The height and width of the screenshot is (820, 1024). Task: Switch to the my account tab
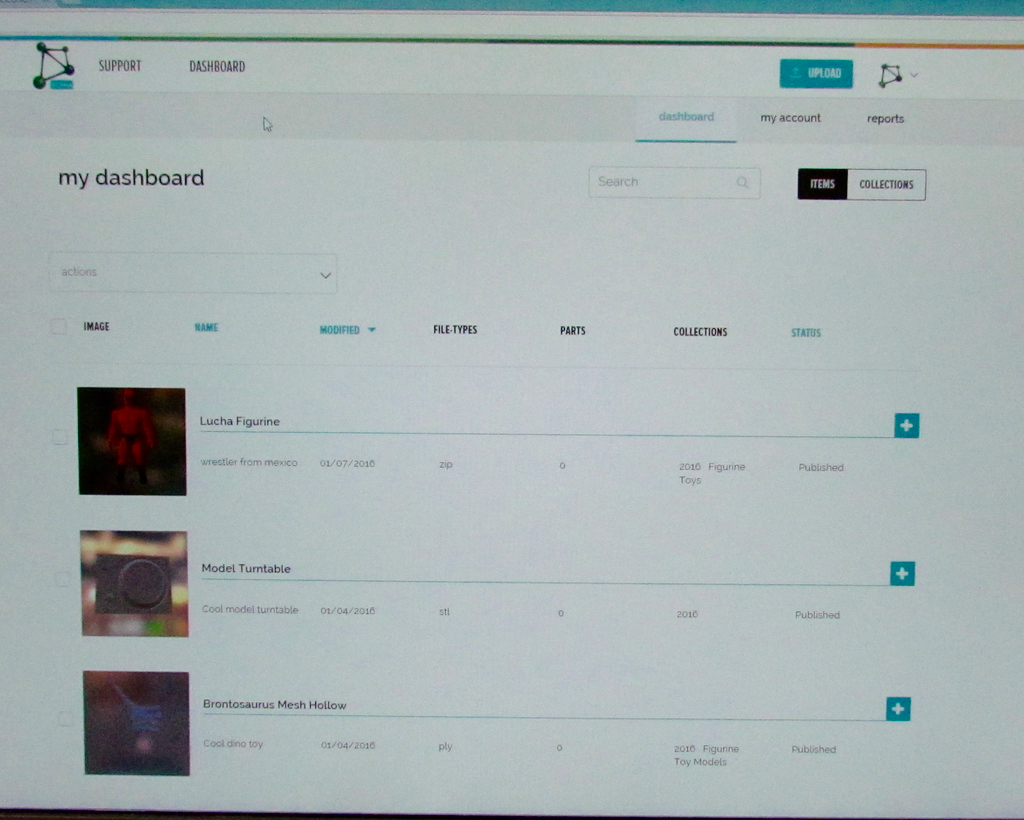(790, 118)
